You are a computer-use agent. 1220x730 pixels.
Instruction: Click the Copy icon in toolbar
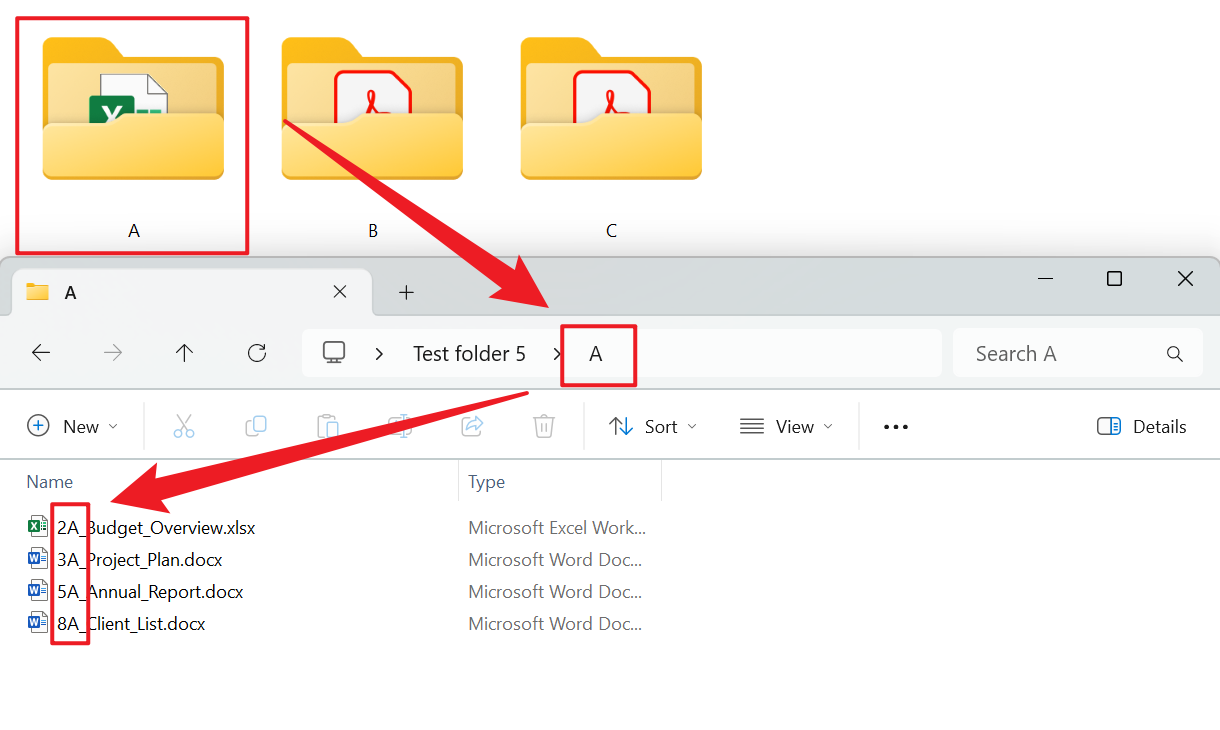coord(256,426)
